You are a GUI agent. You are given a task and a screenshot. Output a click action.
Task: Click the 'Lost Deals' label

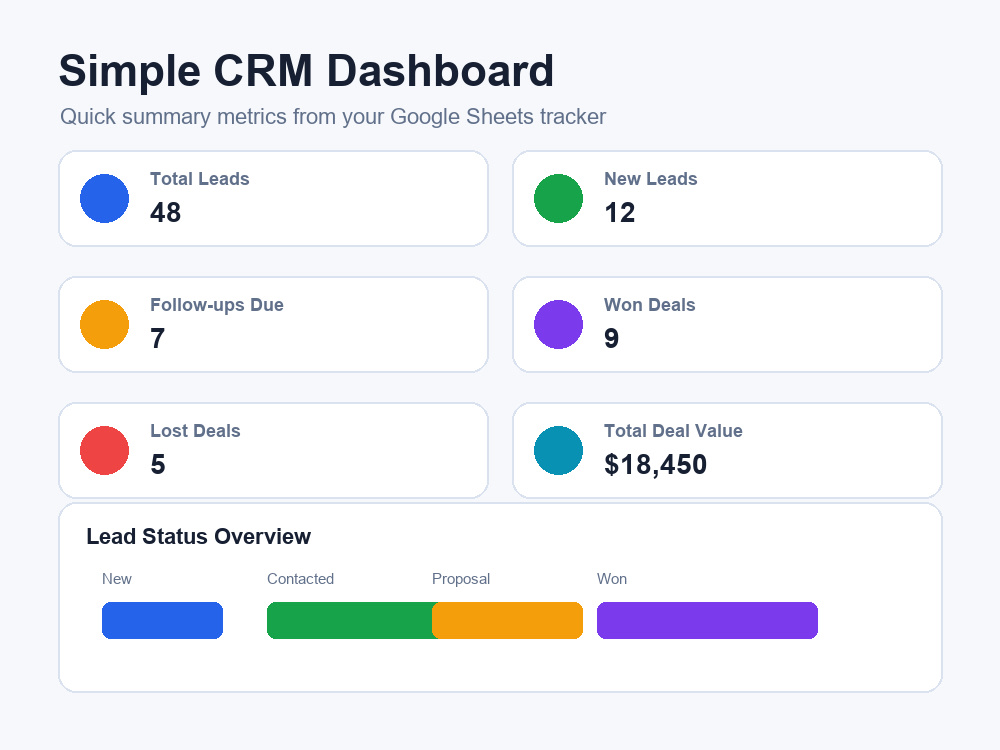click(195, 430)
